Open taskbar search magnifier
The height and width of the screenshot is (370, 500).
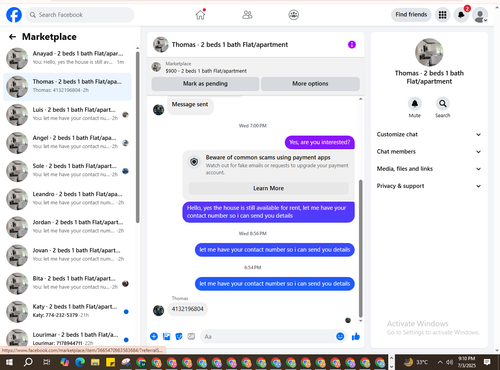28,362
